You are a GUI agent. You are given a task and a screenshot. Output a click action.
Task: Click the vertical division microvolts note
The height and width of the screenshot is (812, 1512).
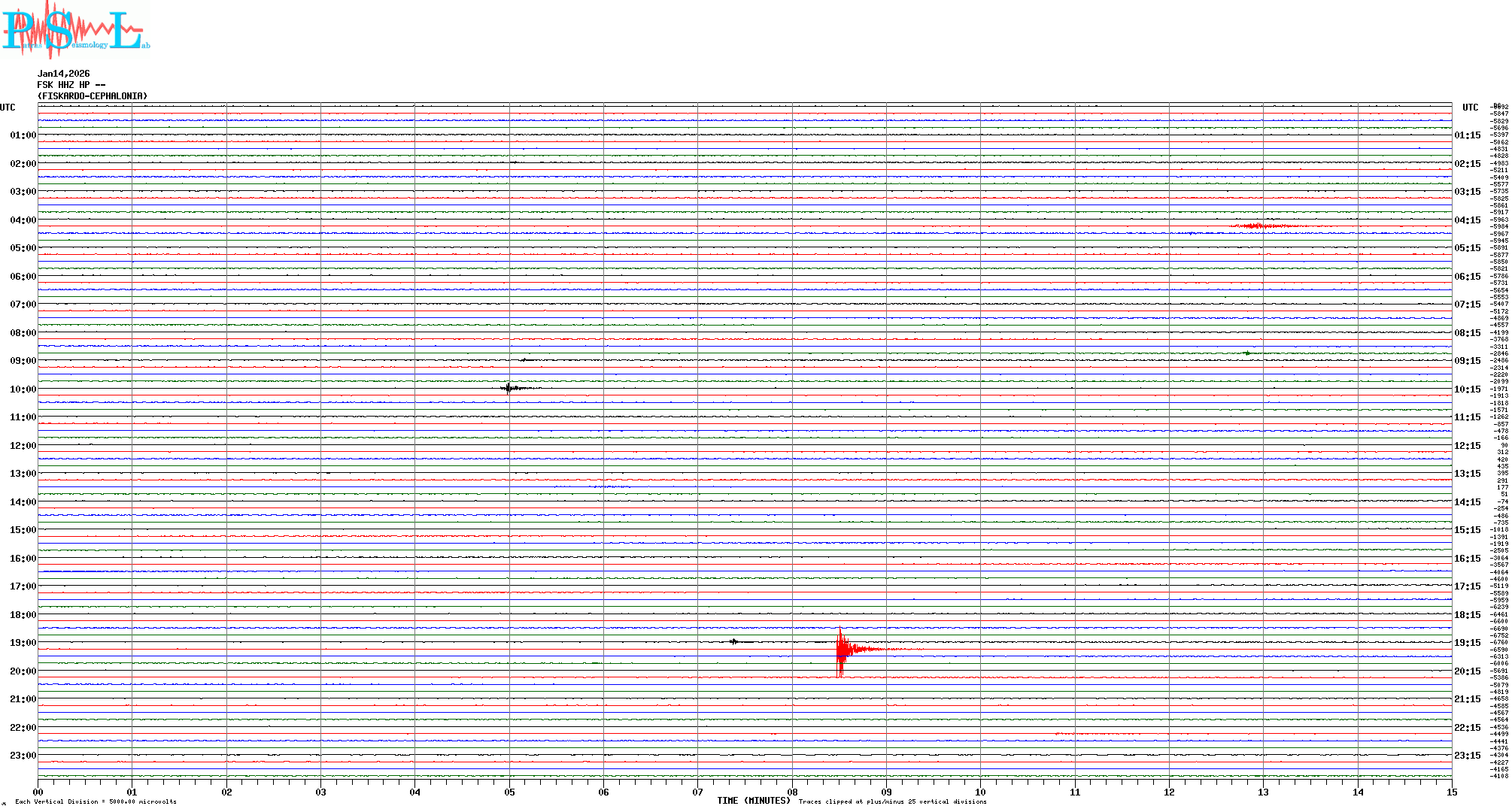(x=96, y=801)
